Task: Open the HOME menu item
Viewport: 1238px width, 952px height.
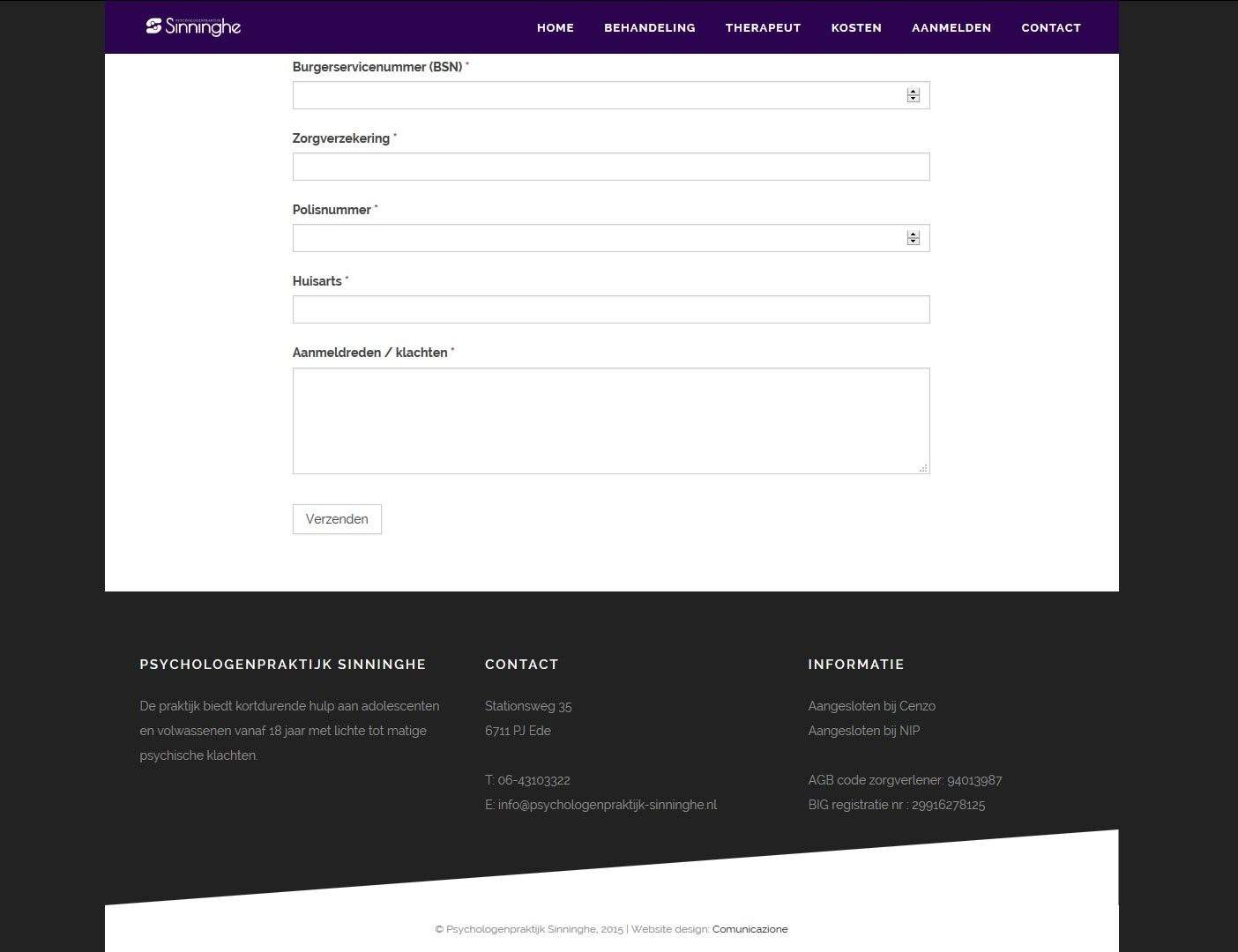Action: point(555,27)
